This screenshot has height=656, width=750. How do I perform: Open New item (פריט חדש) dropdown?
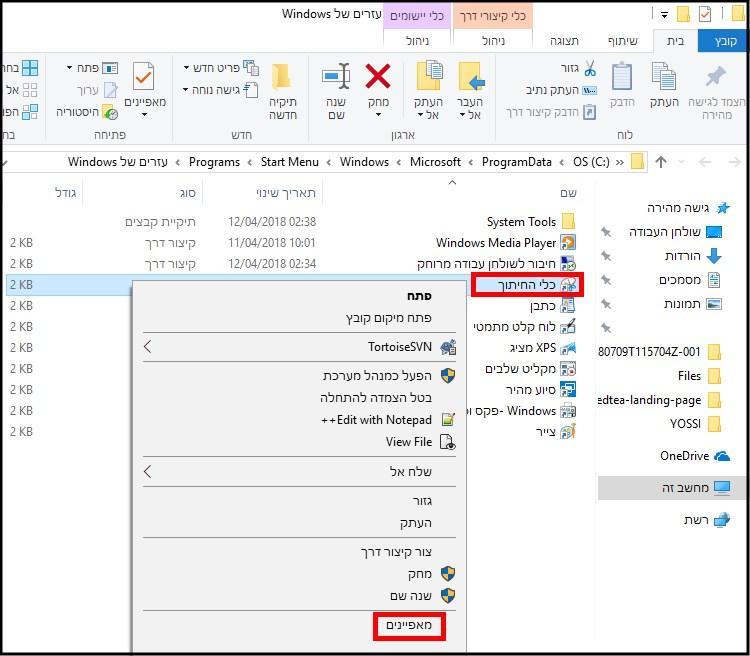pos(187,68)
